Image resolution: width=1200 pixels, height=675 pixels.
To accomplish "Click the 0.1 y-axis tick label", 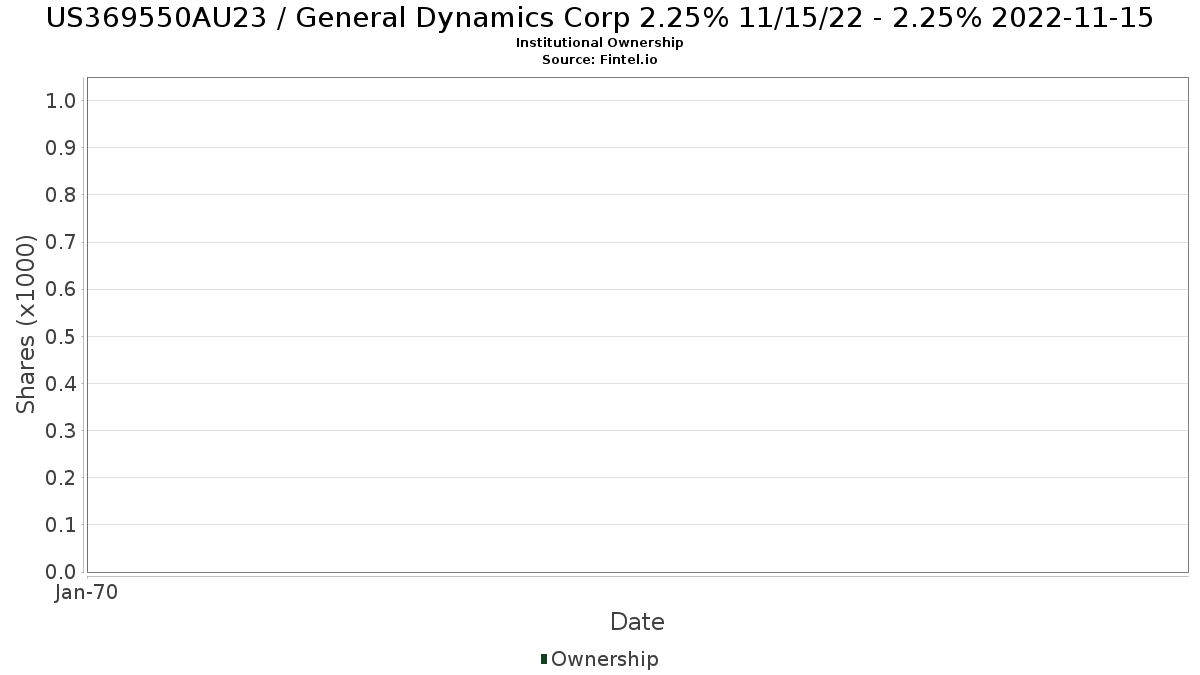I will [62, 525].
